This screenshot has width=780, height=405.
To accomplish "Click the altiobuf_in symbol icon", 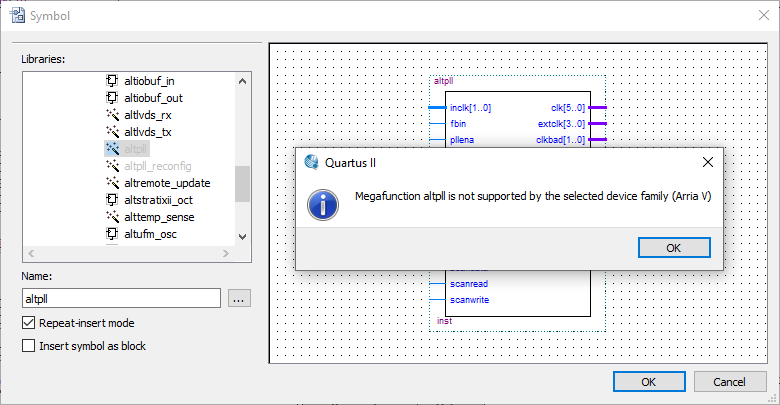I will [112, 81].
